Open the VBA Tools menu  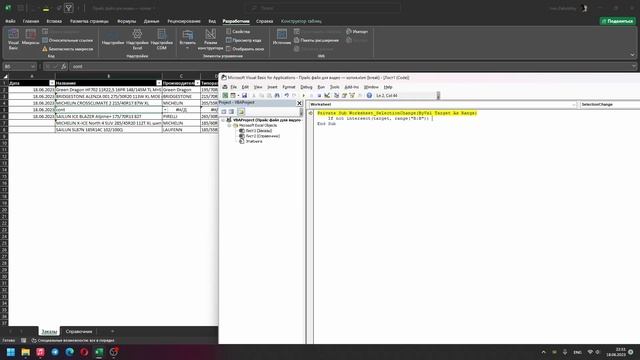pos(335,87)
